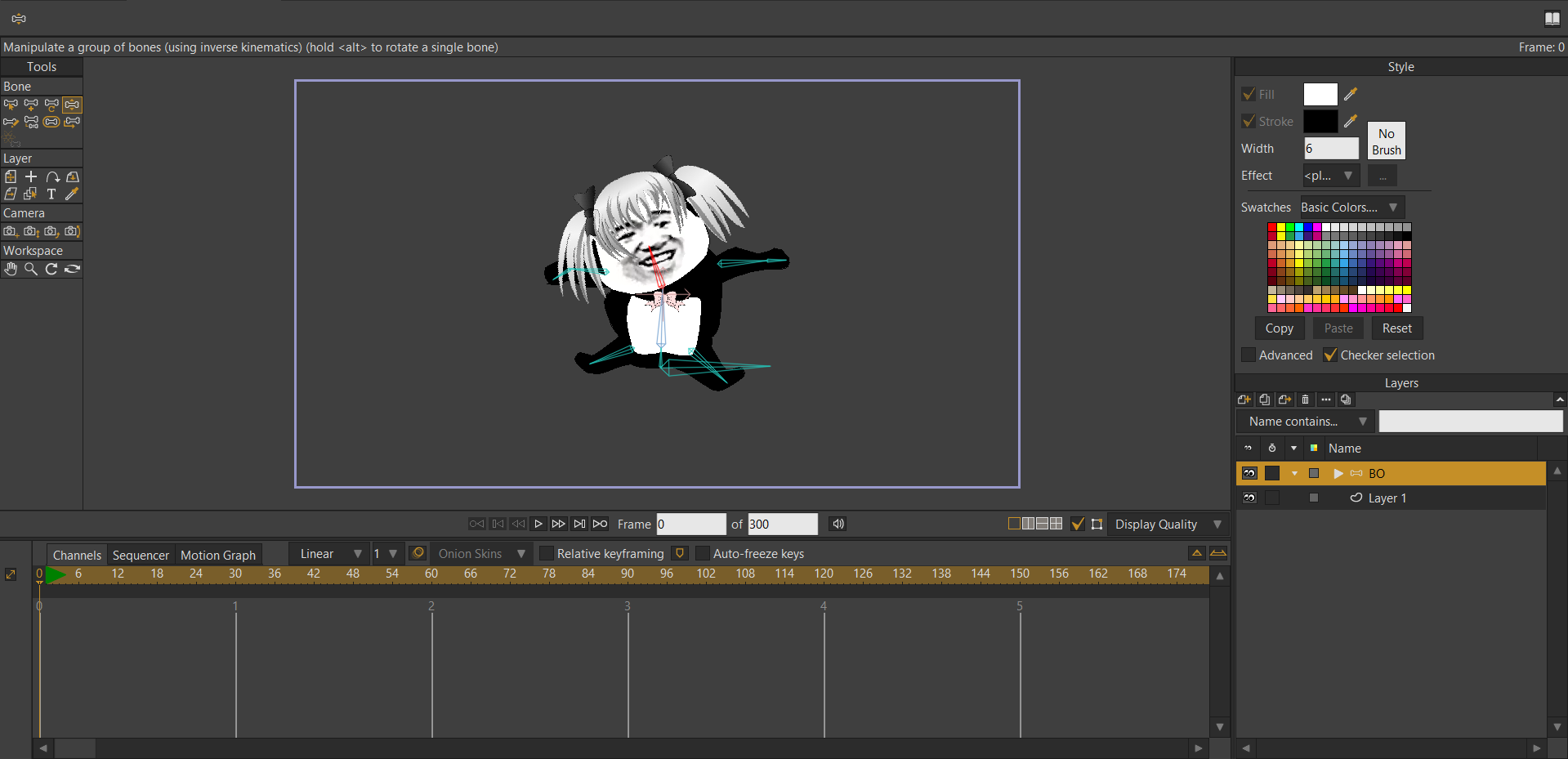Click the new layer icon in Layers panel

1244,400
